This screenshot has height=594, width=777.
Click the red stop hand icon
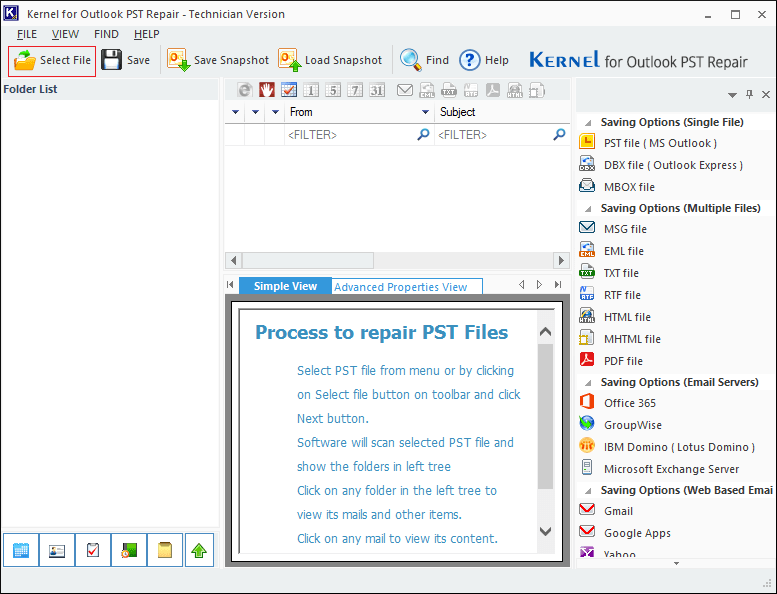point(267,90)
